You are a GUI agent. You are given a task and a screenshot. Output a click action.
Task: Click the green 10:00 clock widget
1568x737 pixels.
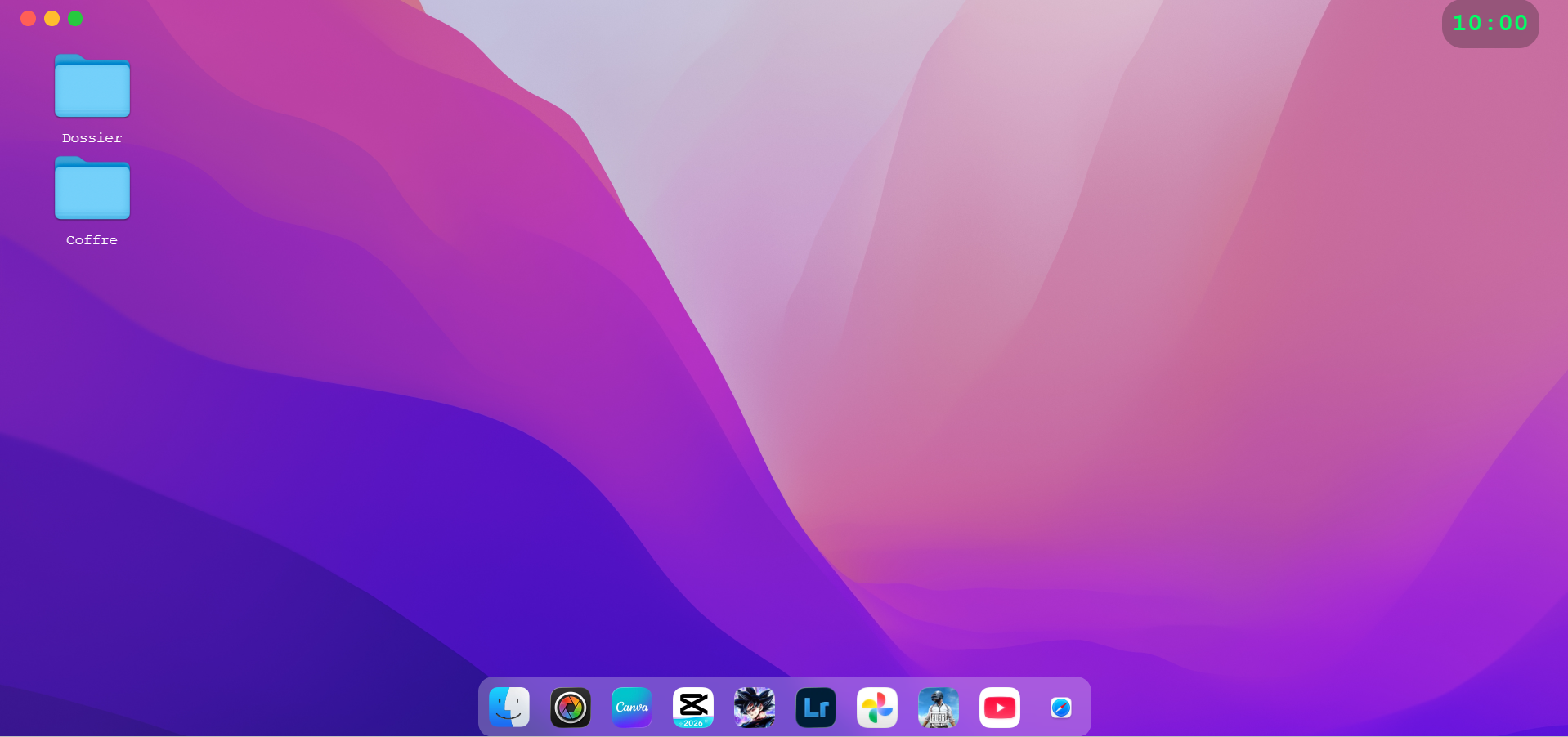coord(1490,24)
